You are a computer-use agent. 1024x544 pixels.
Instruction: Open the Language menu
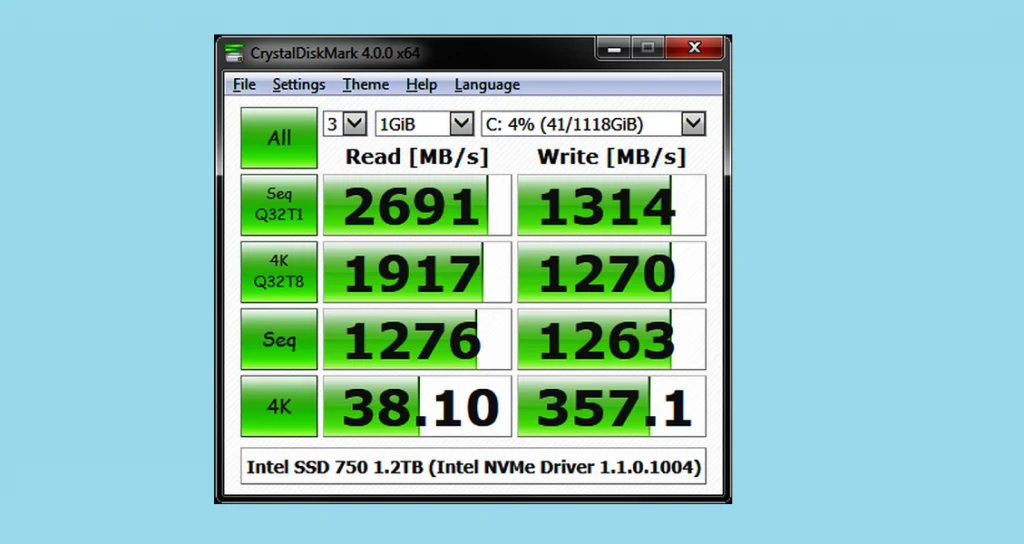pos(487,85)
